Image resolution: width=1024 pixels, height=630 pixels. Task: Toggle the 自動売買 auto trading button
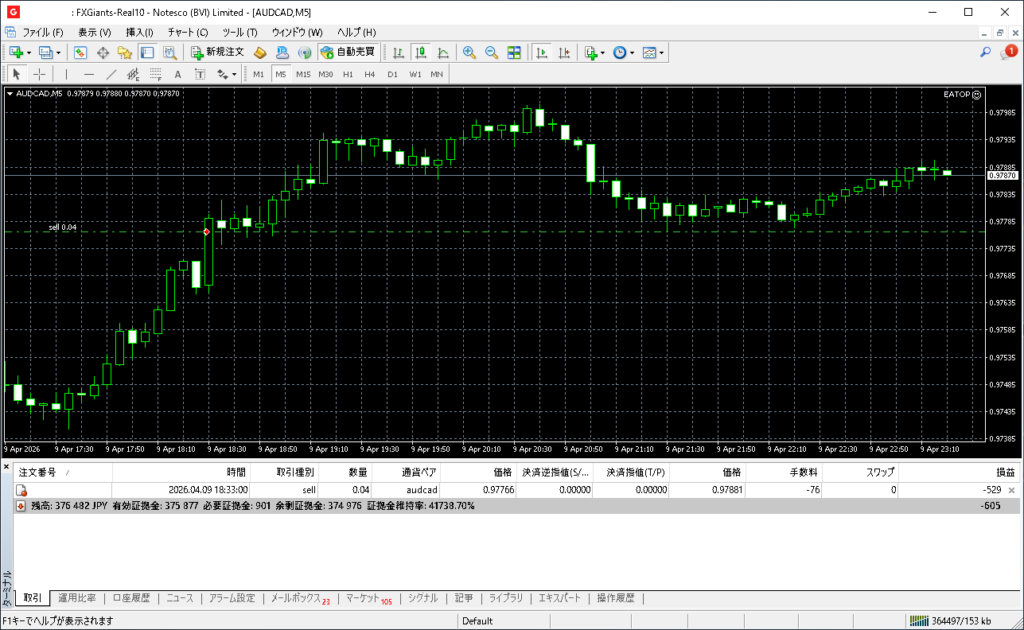click(347, 52)
